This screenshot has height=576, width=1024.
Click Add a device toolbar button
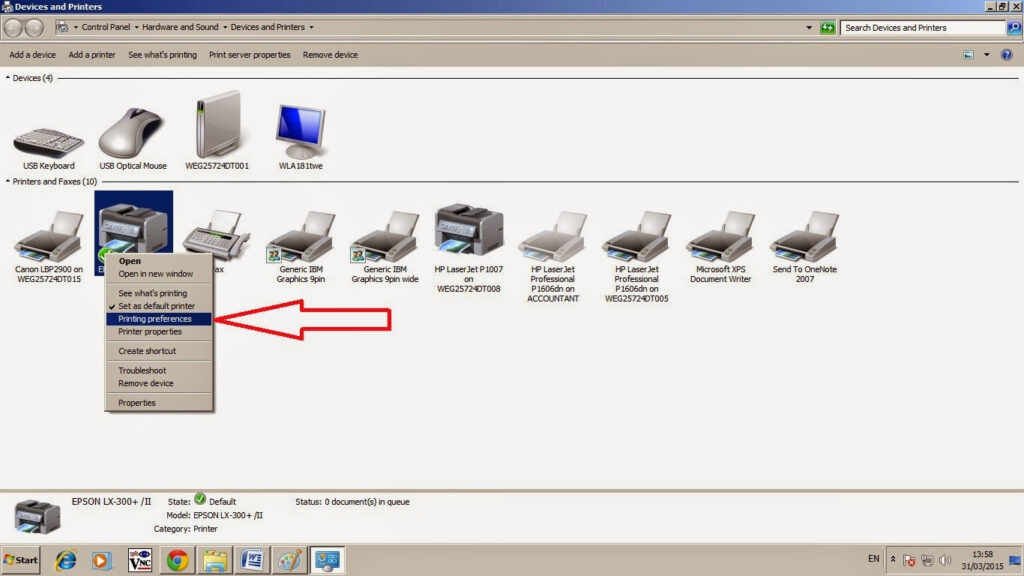pyautogui.click(x=33, y=55)
